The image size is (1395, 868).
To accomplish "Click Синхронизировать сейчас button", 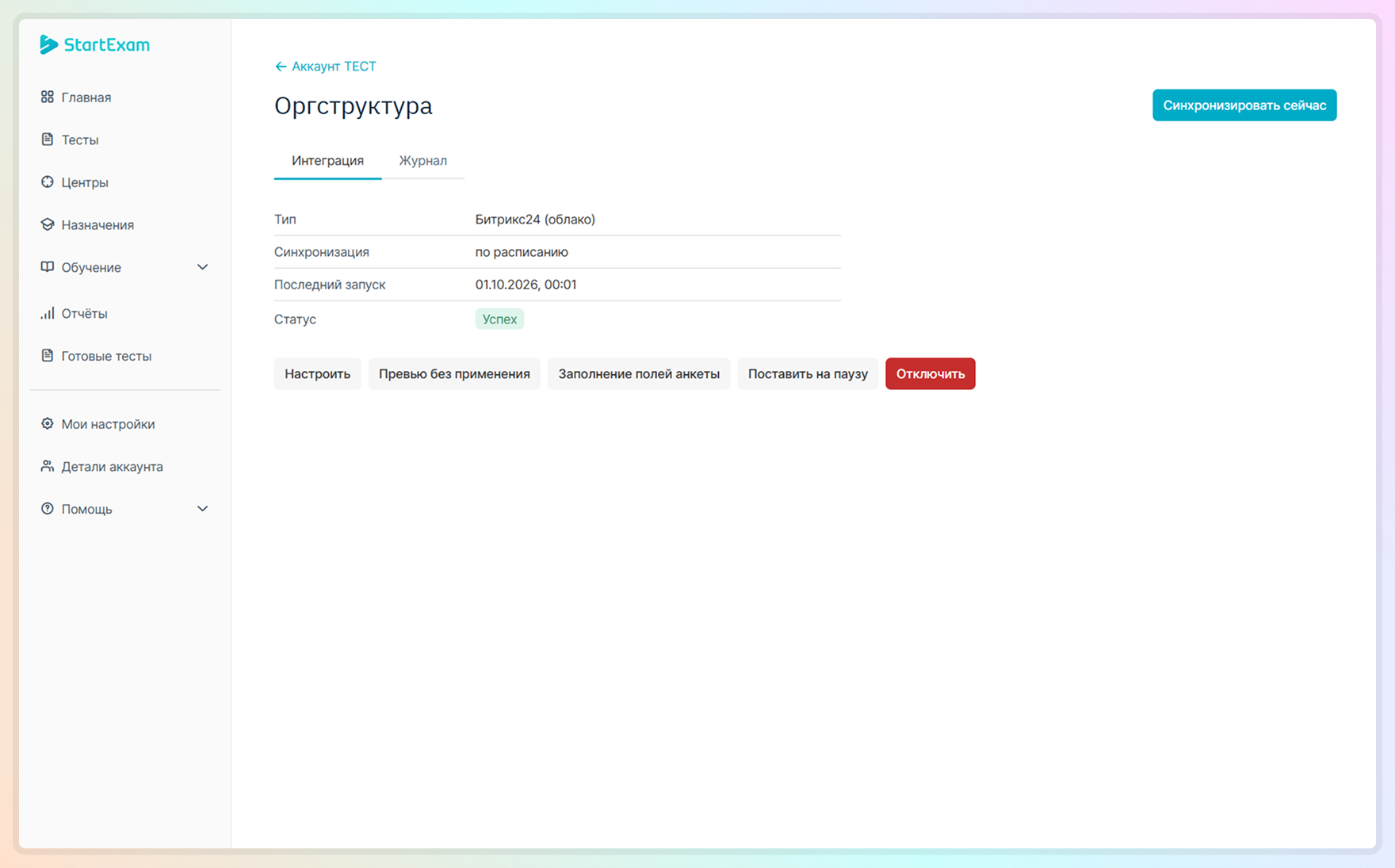I will click(x=1244, y=105).
